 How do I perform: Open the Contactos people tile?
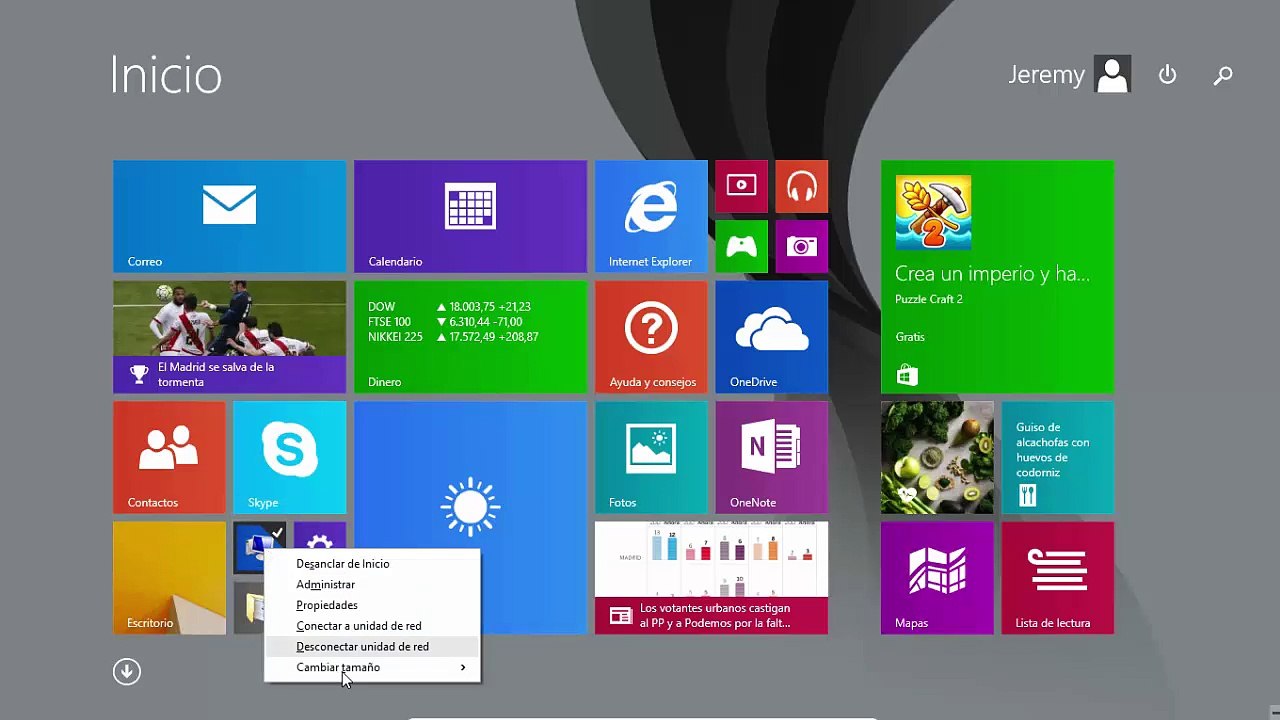click(169, 457)
